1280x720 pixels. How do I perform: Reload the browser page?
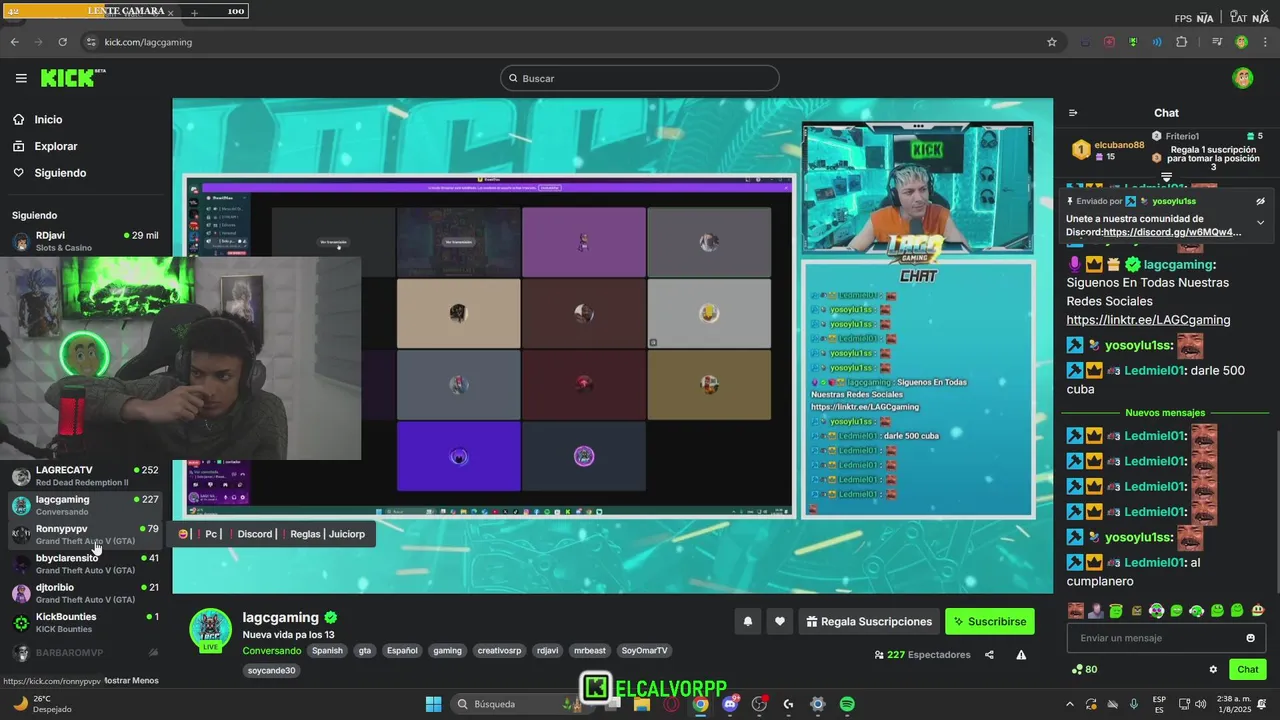point(62,42)
